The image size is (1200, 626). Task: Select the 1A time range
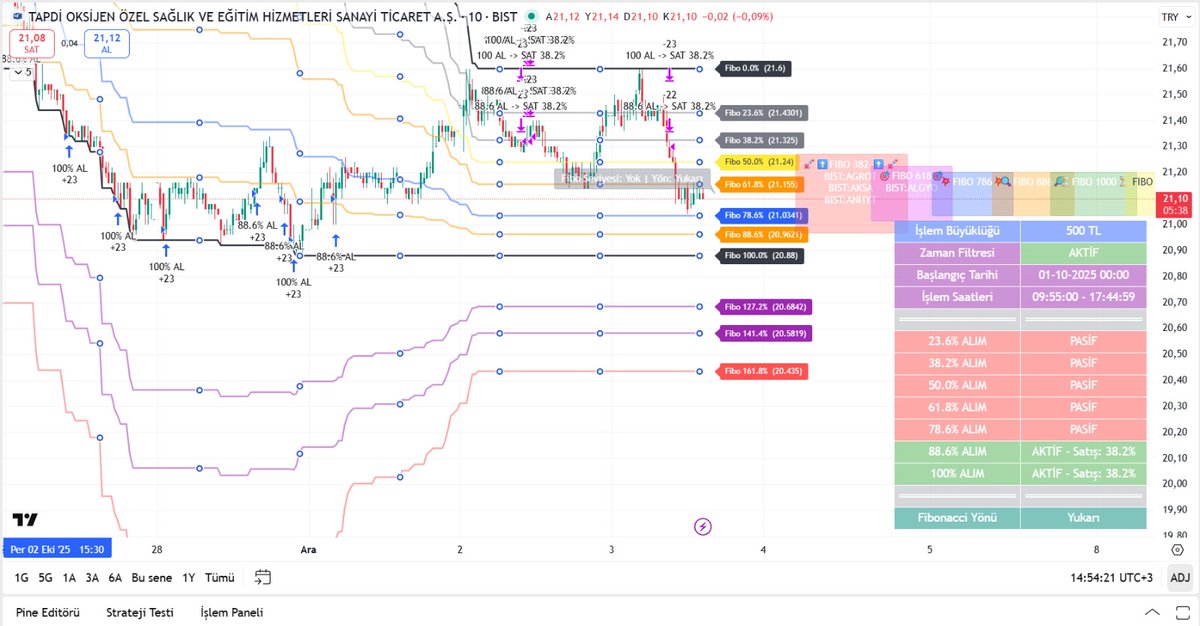(69, 578)
